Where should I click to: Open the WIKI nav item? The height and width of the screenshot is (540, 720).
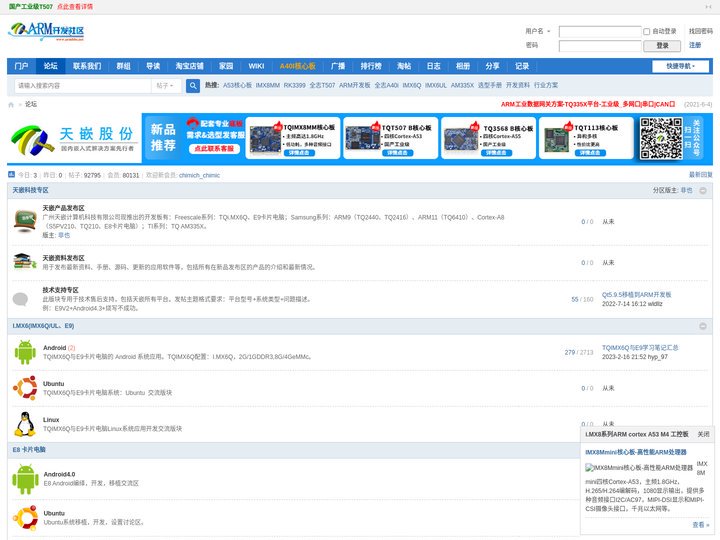(256, 66)
